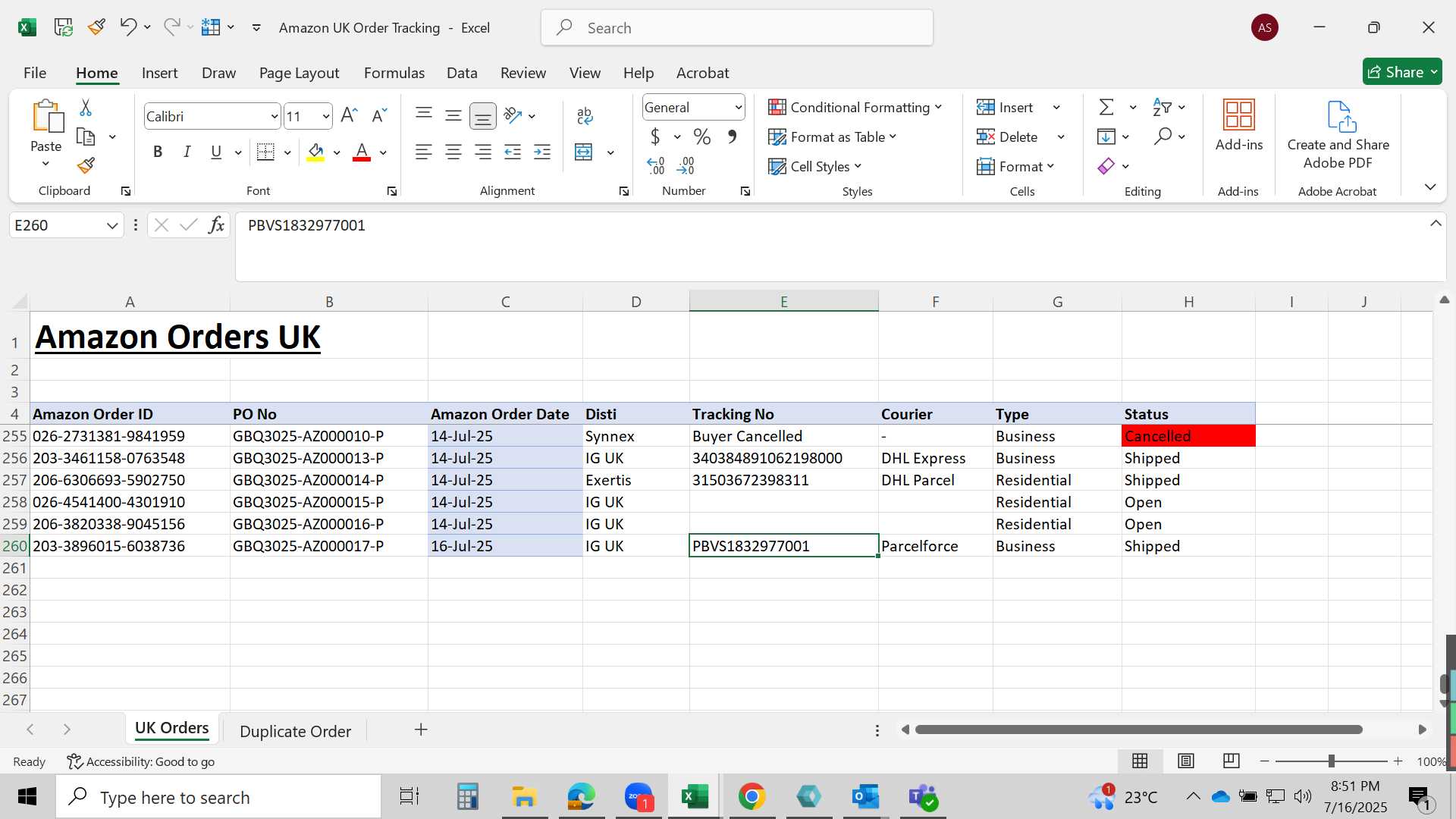Toggle Align Right

coord(483,152)
